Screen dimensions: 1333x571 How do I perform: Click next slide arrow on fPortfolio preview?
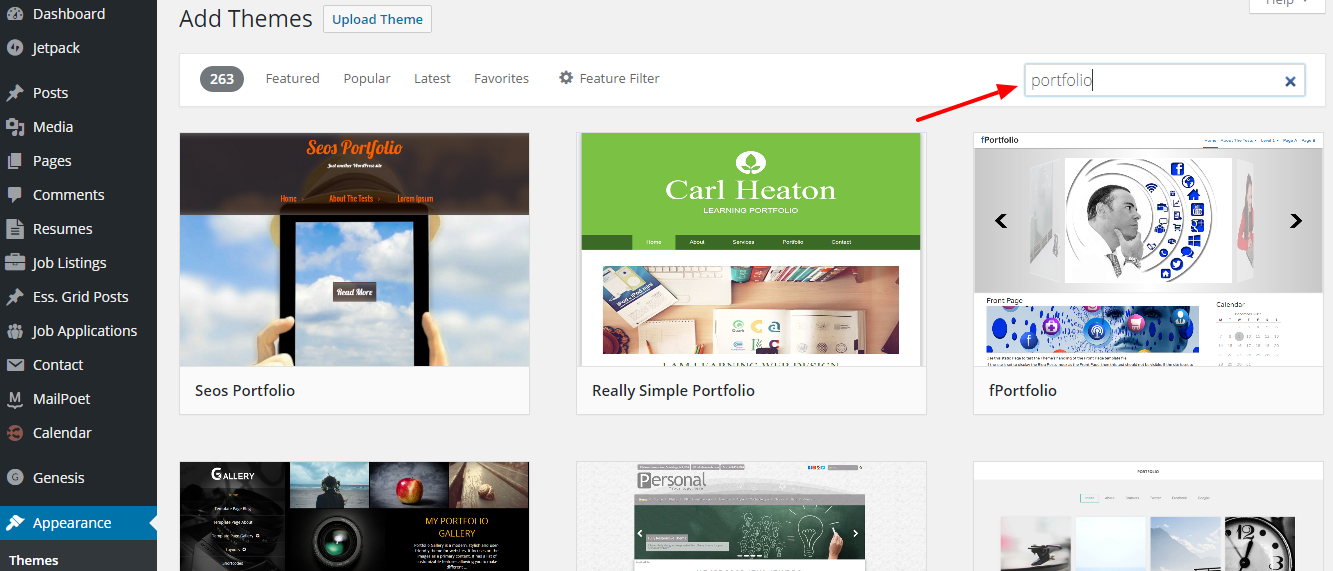[1296, 221]
